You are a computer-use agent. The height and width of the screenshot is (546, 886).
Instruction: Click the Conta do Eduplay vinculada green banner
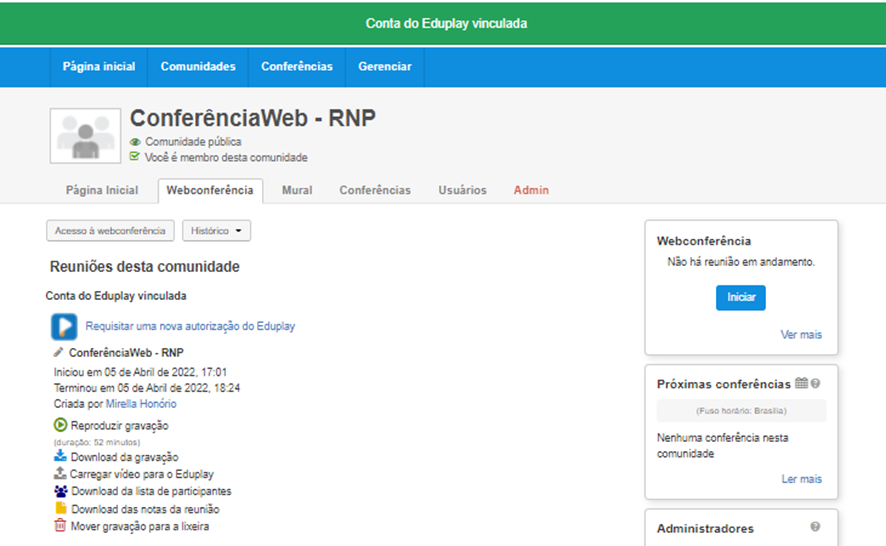tap(443, 23)
